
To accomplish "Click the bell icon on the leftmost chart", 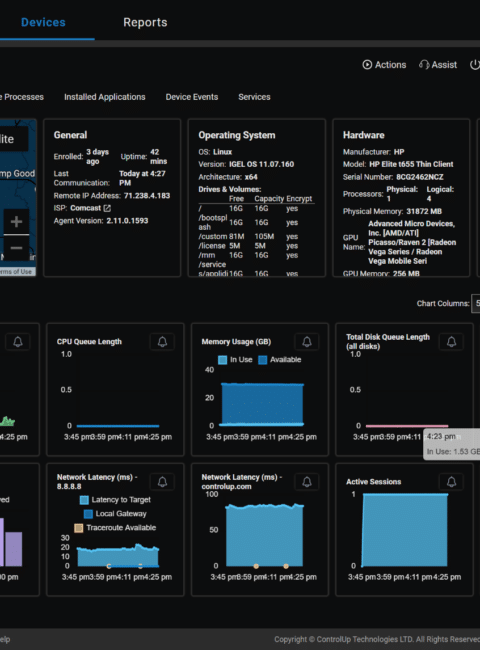I will pos(17,342).
